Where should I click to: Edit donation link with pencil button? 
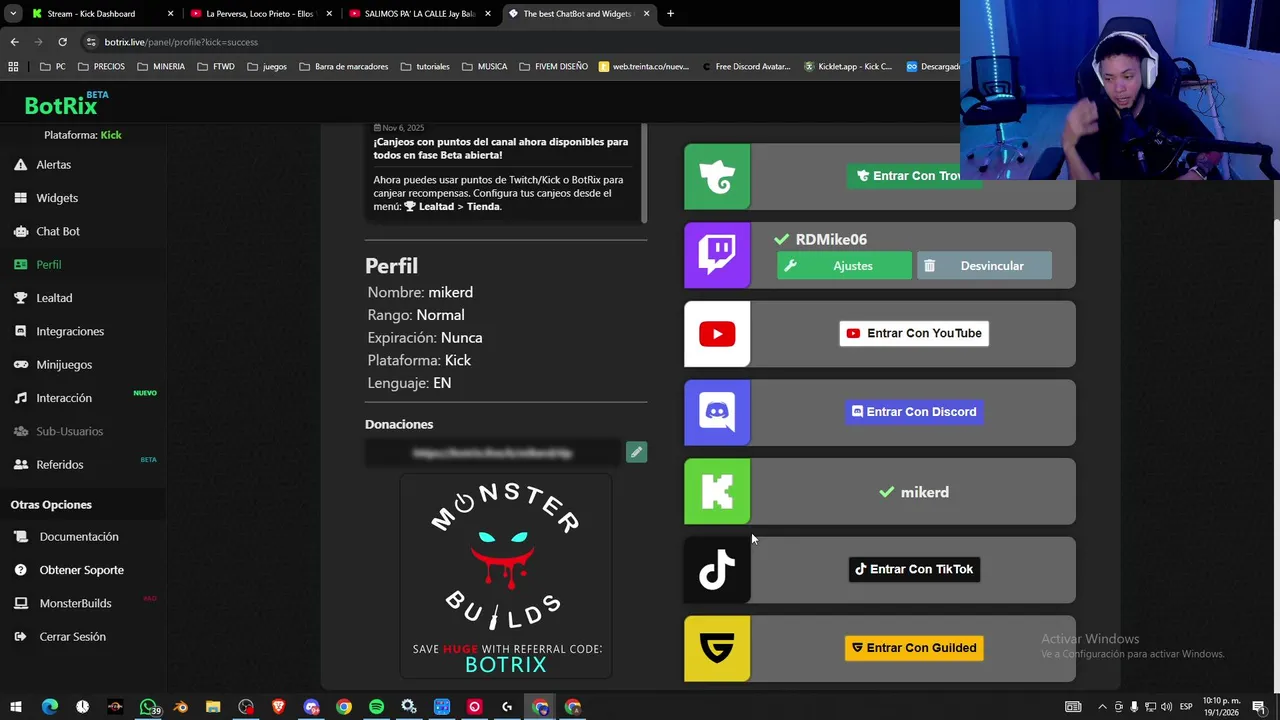(636, 452)
